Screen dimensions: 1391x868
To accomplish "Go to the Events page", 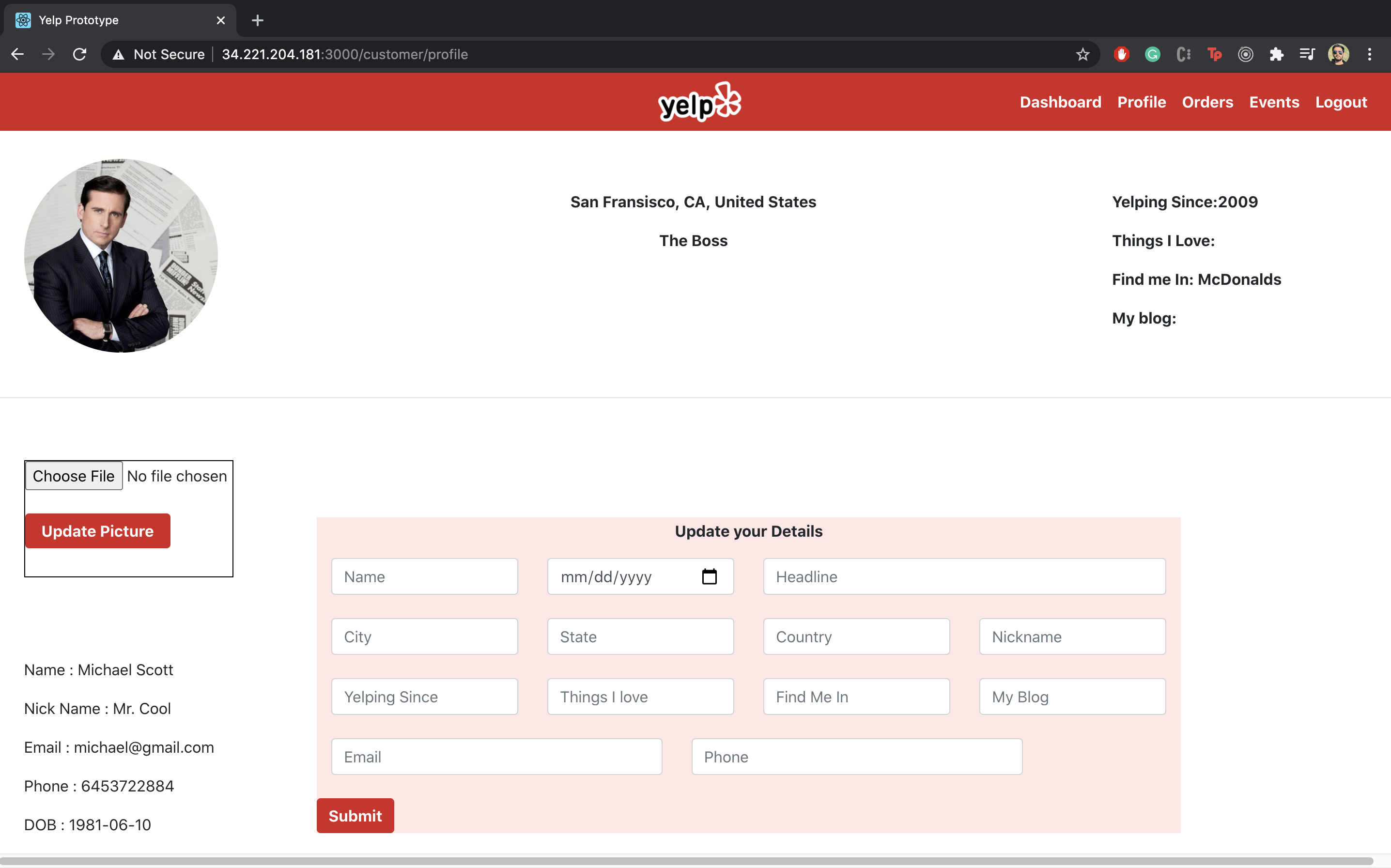I will (1273, 102).
